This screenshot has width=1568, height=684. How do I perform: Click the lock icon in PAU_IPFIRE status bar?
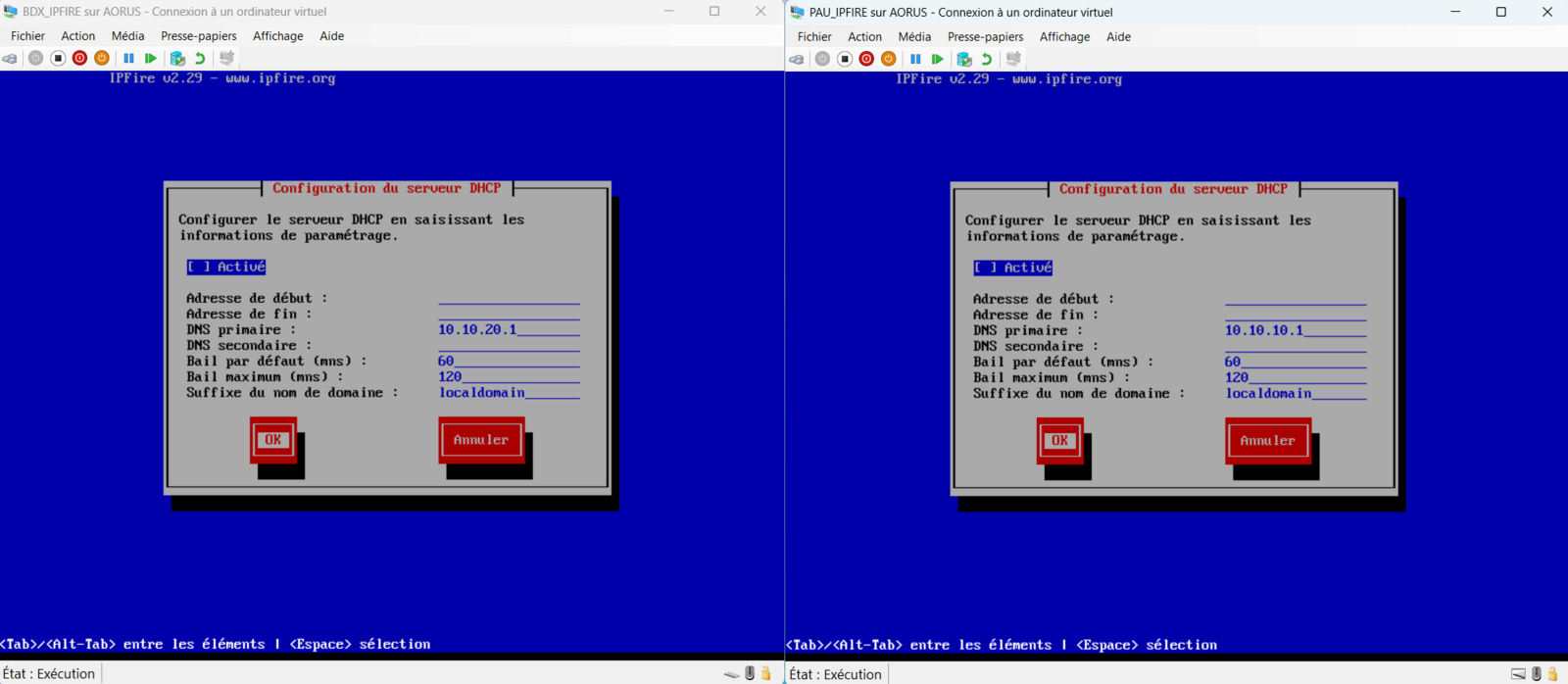[1552, 674]
